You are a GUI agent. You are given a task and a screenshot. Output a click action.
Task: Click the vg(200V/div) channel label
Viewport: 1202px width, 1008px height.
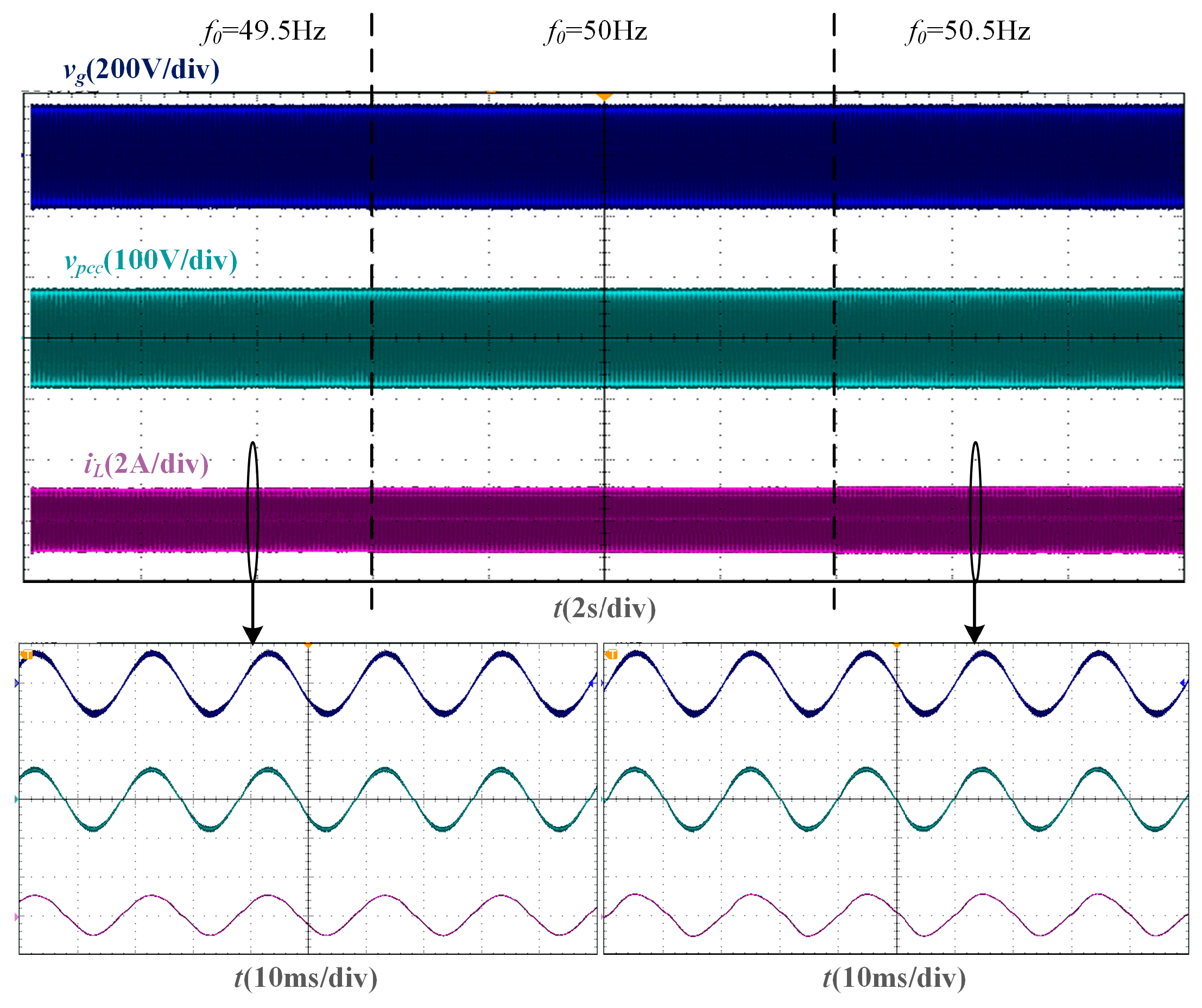pyautogui.click(x=141, y=70)
